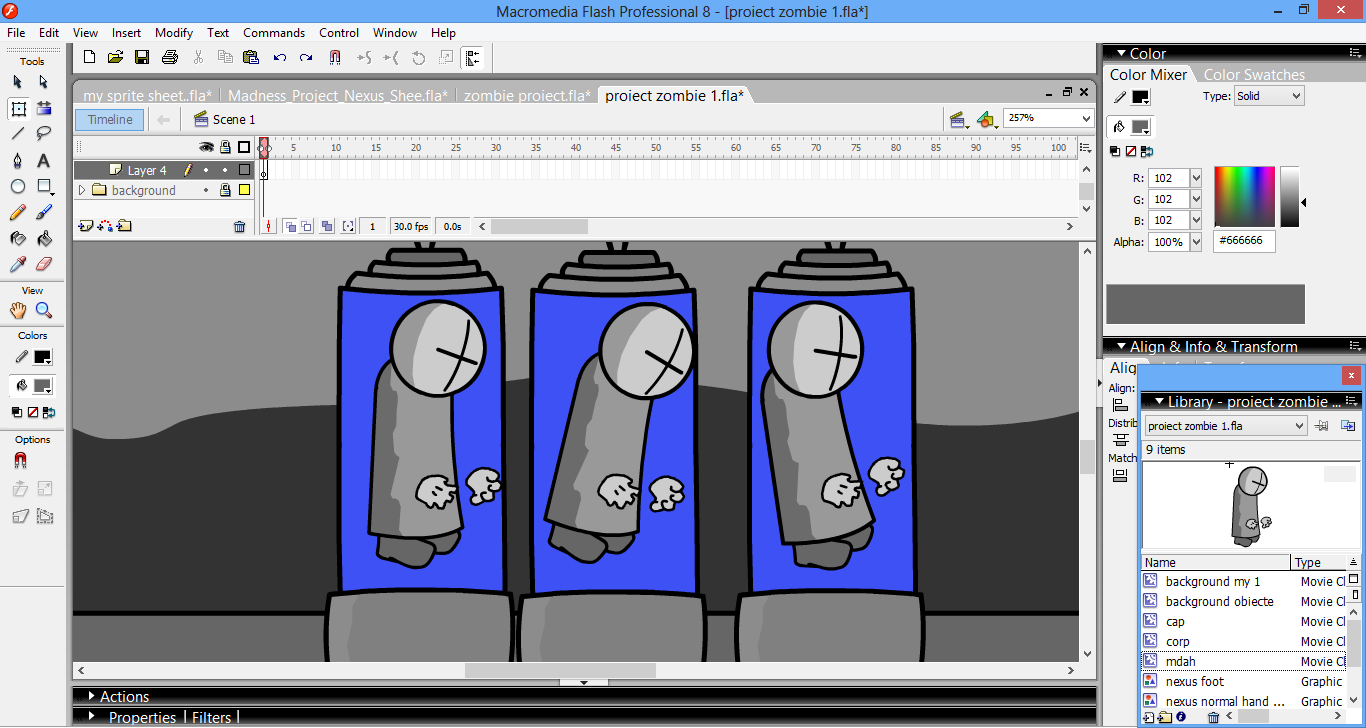
Task: Click the Undo arrow in main toolbar
Action: (280, 57)
